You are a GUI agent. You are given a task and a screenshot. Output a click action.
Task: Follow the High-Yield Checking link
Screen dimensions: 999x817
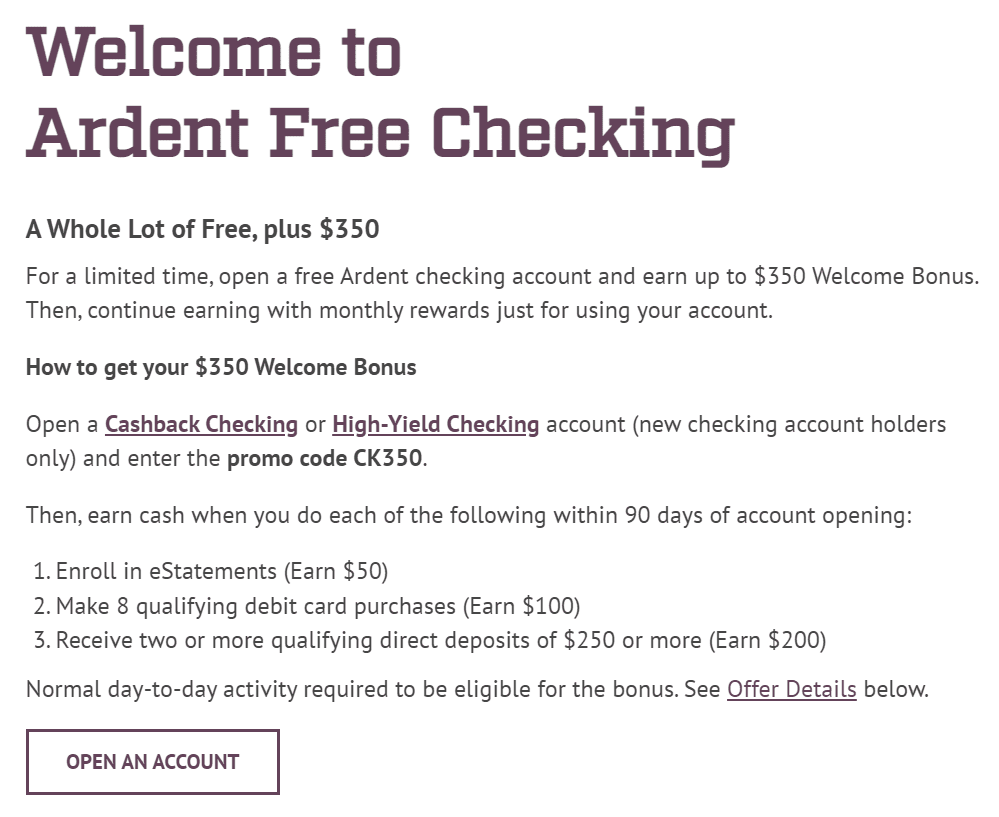tap(436, 424)
